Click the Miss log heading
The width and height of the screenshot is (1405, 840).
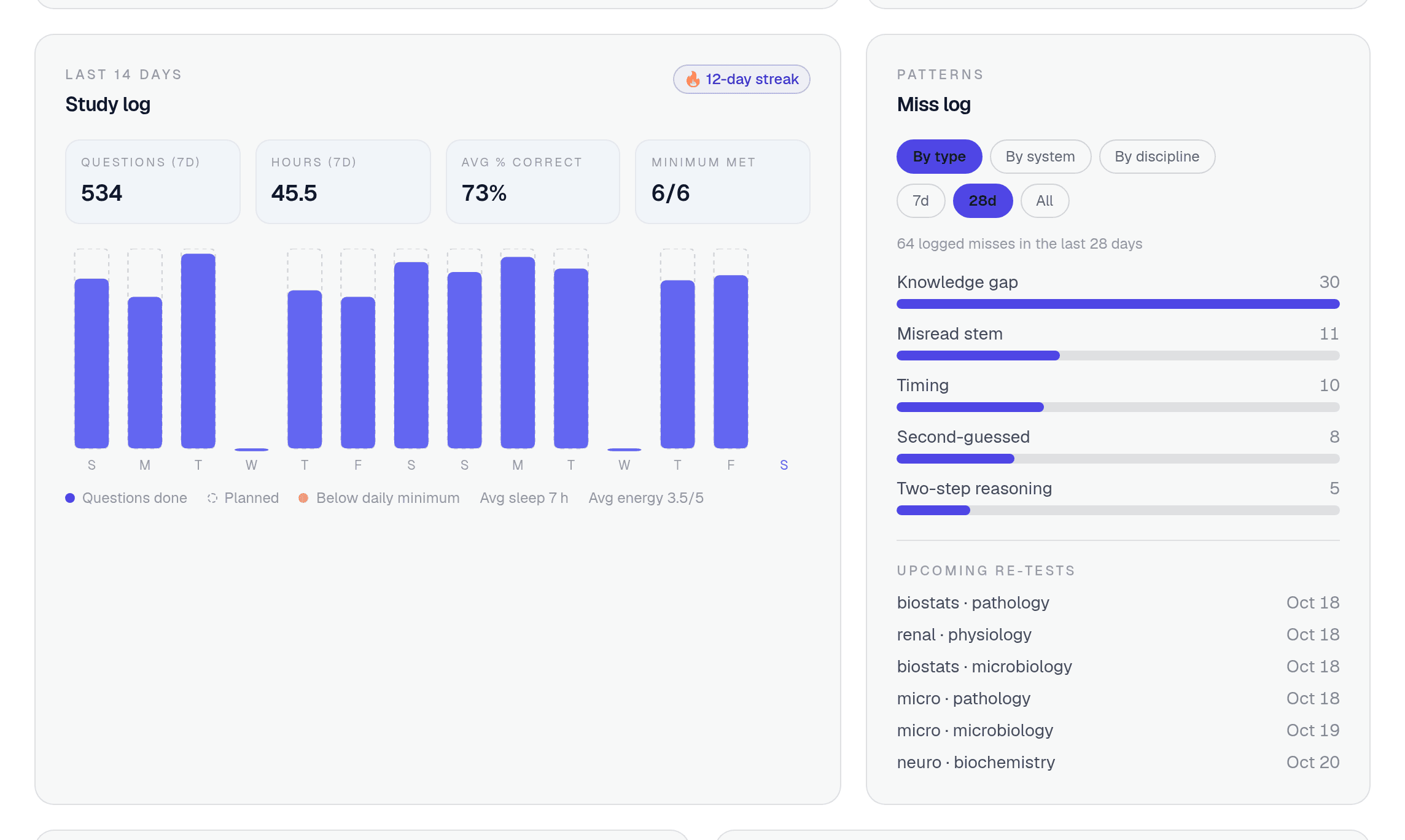click(933, 104)
